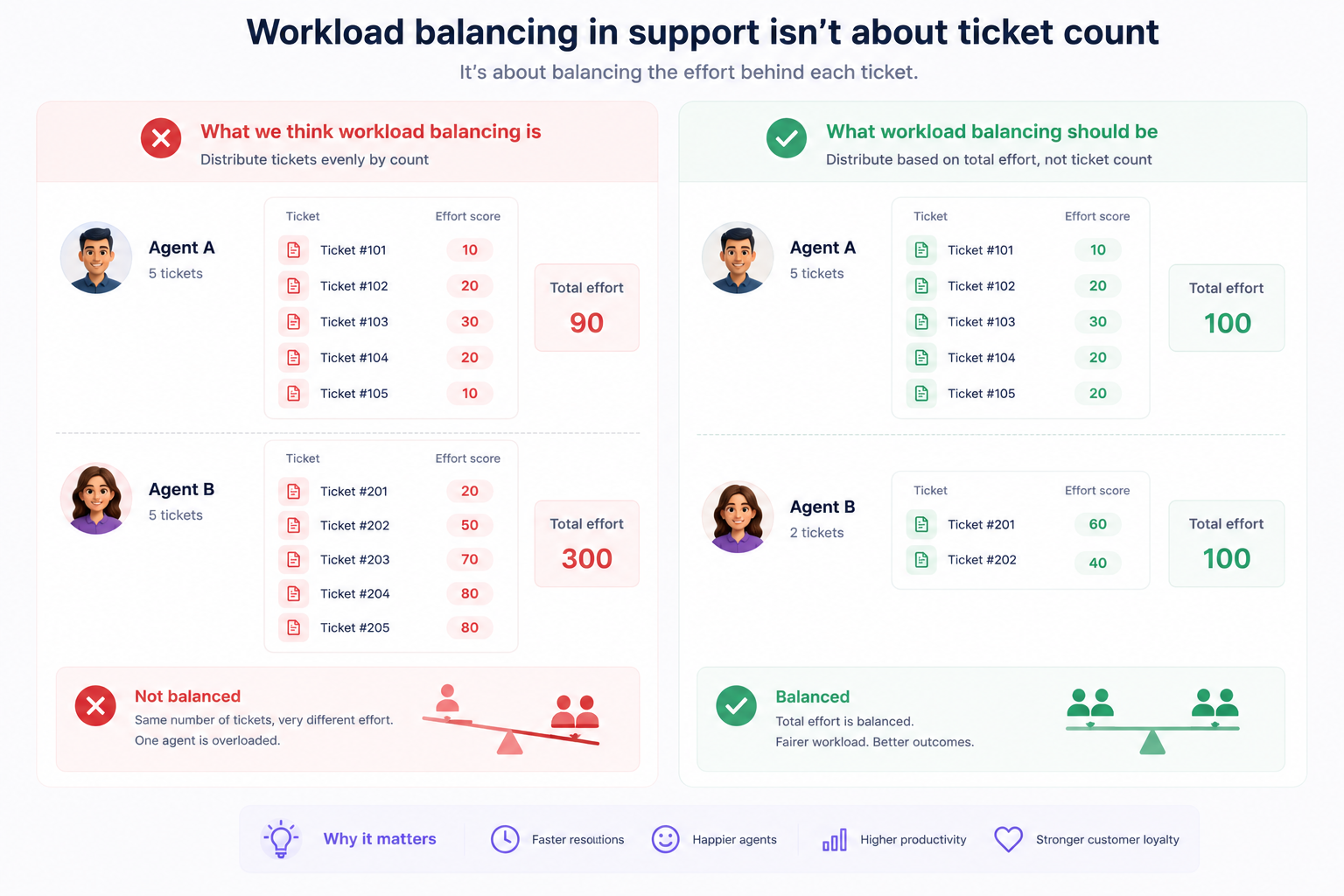The height and width of the screenshot is (896, 1344).
Task: Click the green check icon next to Balanced
Action: 736,706
